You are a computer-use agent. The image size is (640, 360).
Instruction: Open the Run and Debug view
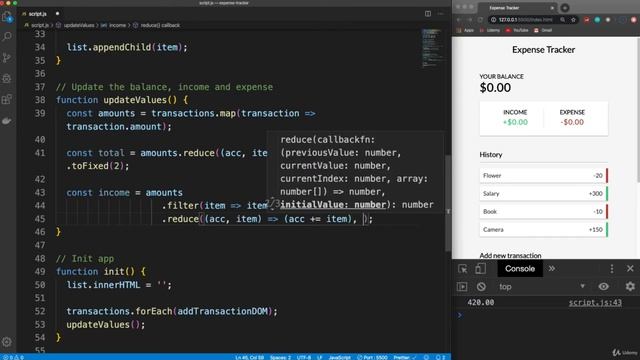tap(7, 78)
